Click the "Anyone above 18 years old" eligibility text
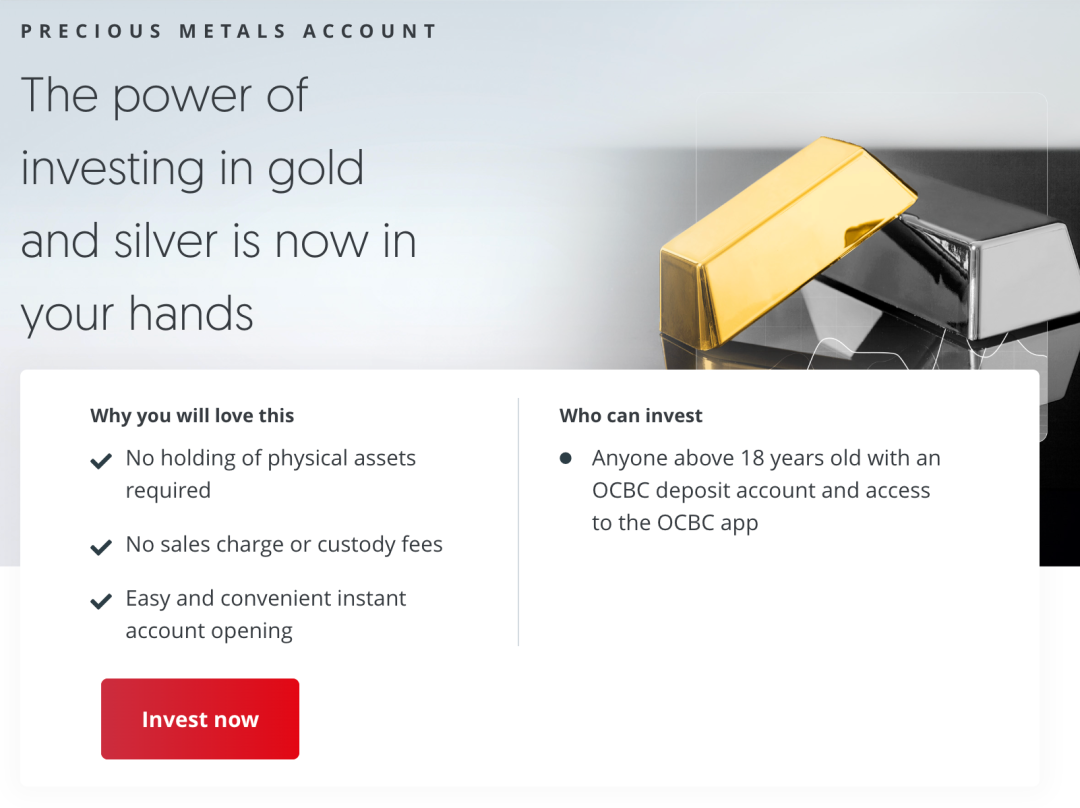The image size is (1080, 808). point(765,490)
